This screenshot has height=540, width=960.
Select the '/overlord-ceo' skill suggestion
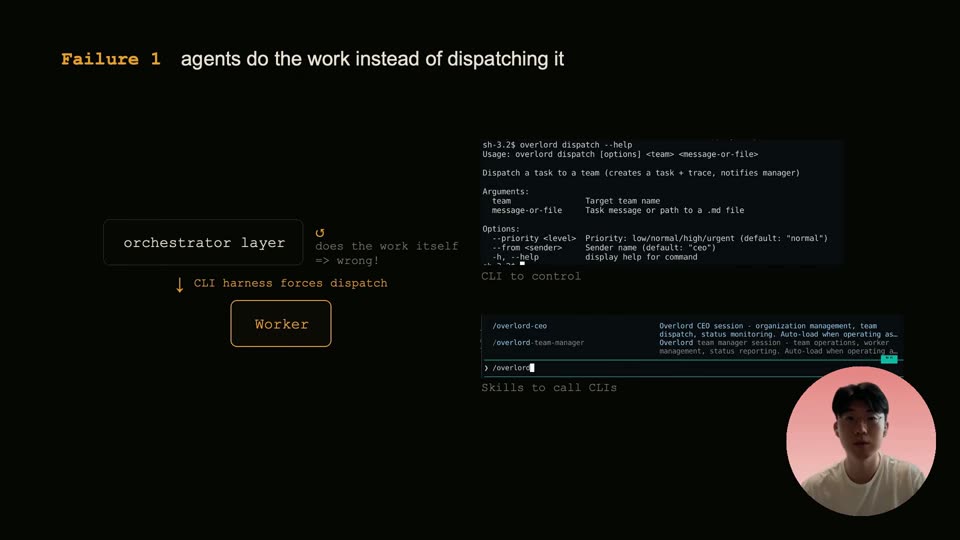(520, 326)
